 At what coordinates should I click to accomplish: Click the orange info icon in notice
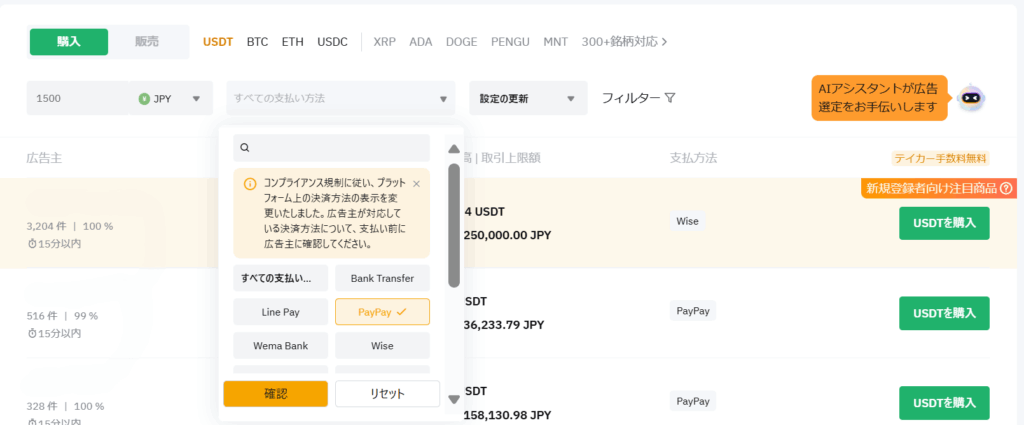coord(250,184)
